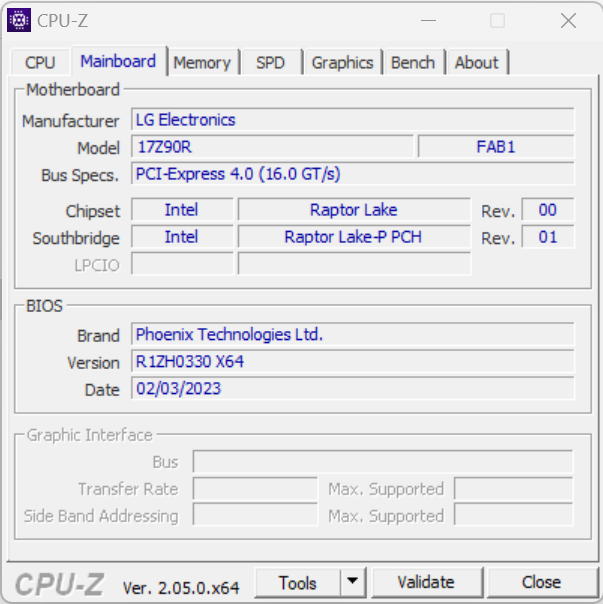
Task: Select the Mainboard tab
Action: click(118, 61)
